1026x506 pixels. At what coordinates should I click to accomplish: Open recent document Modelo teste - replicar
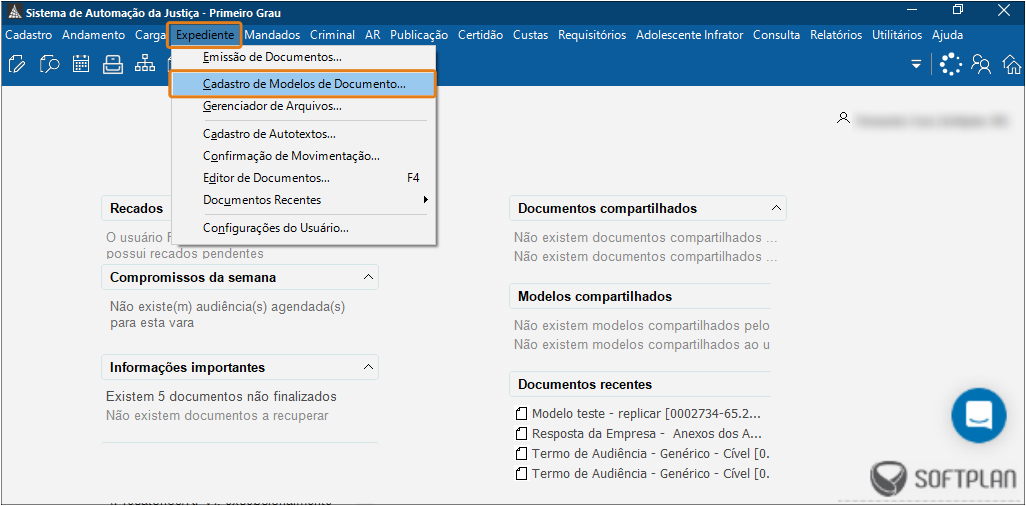click(x=646, y=414)
